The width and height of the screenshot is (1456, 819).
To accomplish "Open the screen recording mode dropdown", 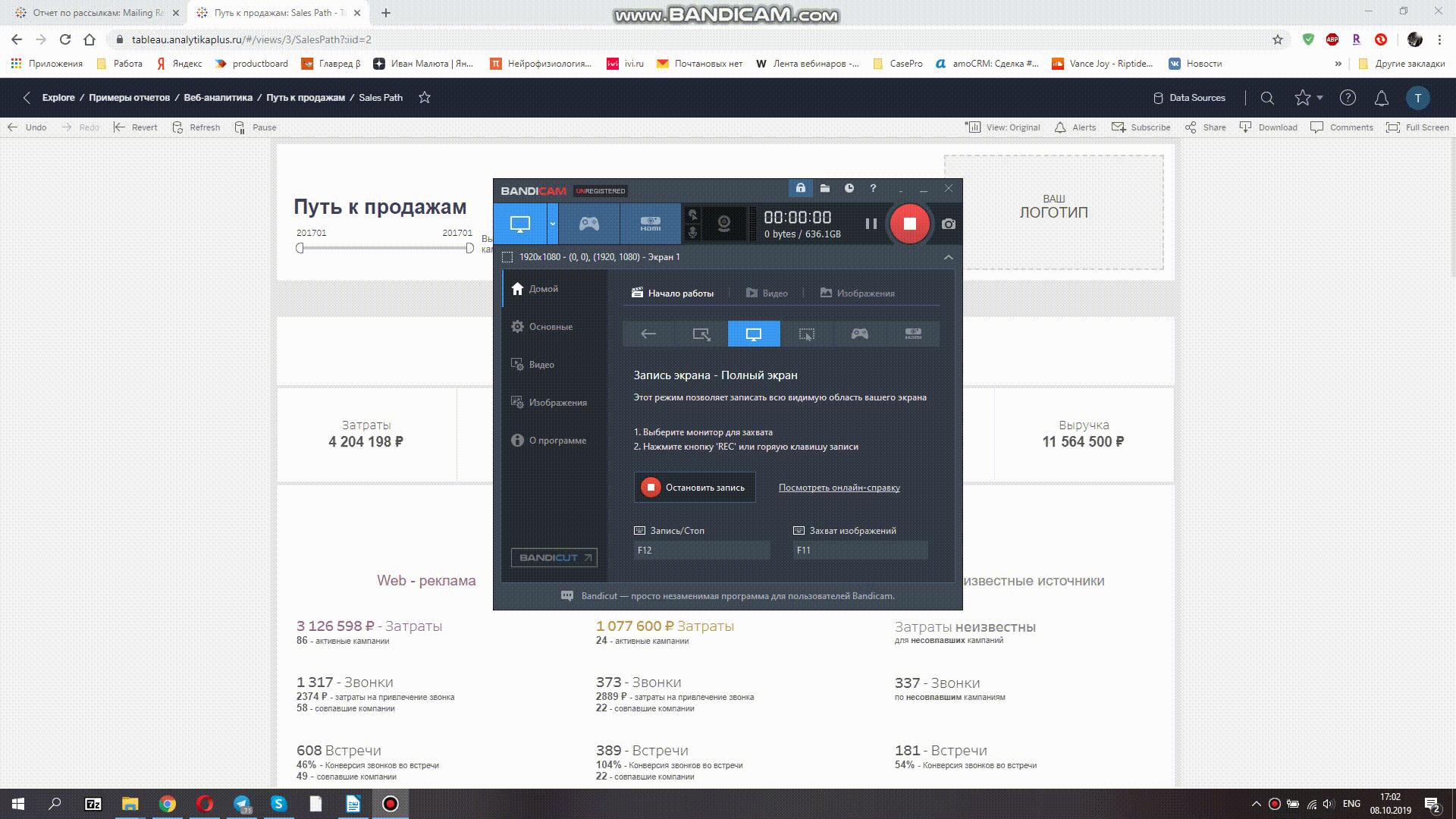I will 552,224.
